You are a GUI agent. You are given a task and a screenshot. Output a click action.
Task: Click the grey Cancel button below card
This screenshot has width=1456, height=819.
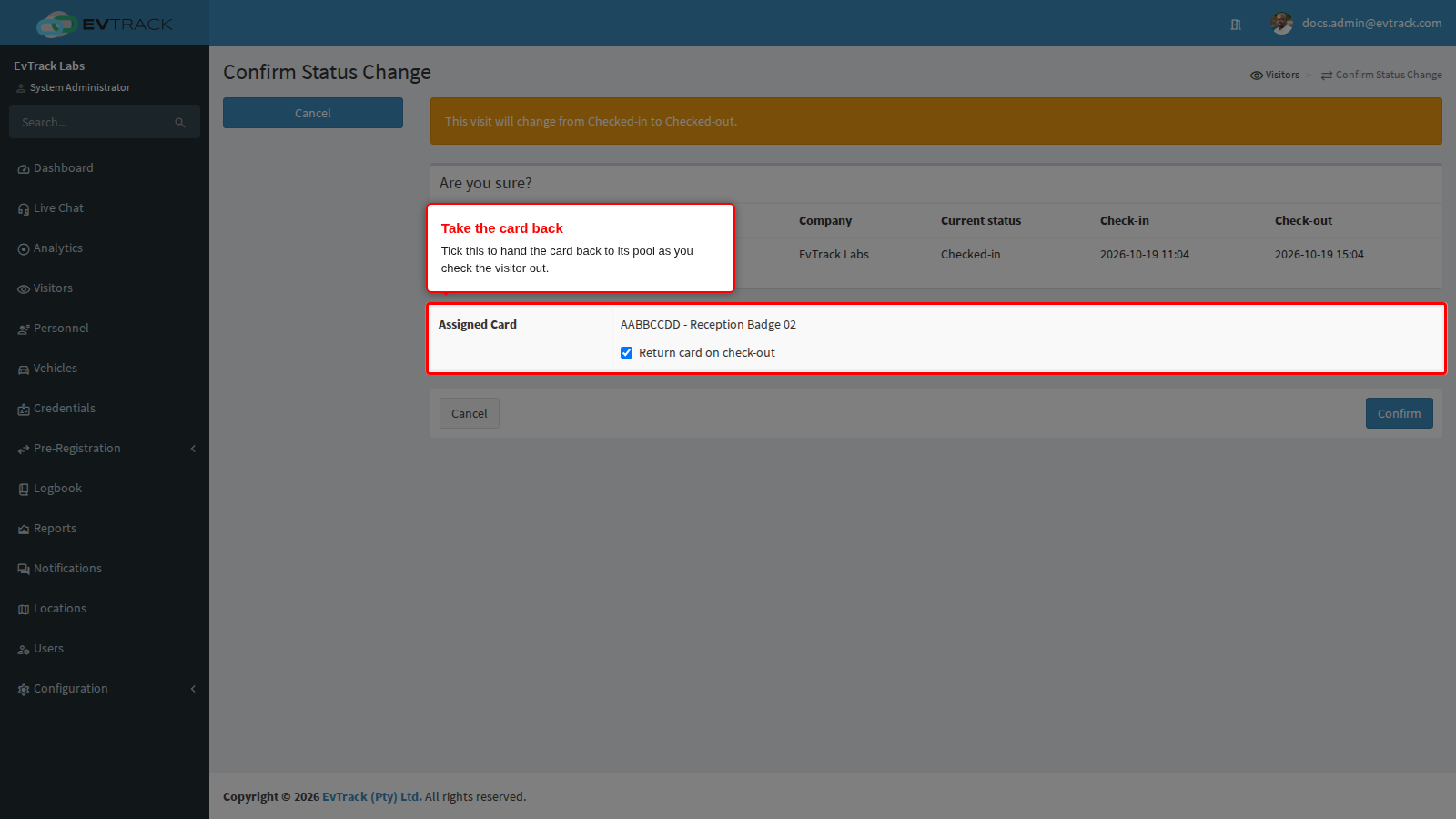469,413
